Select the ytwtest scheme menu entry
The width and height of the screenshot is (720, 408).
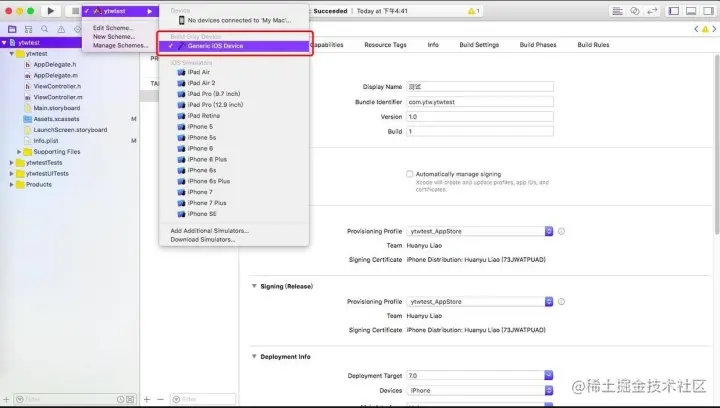(x=119, y=11)
